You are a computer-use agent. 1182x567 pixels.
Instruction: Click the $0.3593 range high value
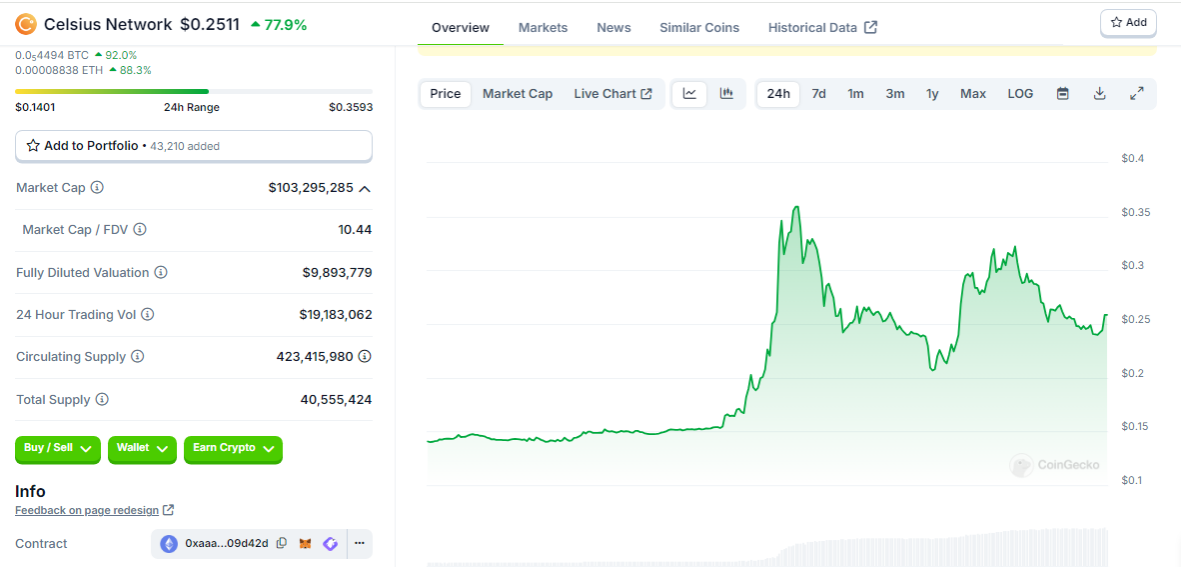351,107
